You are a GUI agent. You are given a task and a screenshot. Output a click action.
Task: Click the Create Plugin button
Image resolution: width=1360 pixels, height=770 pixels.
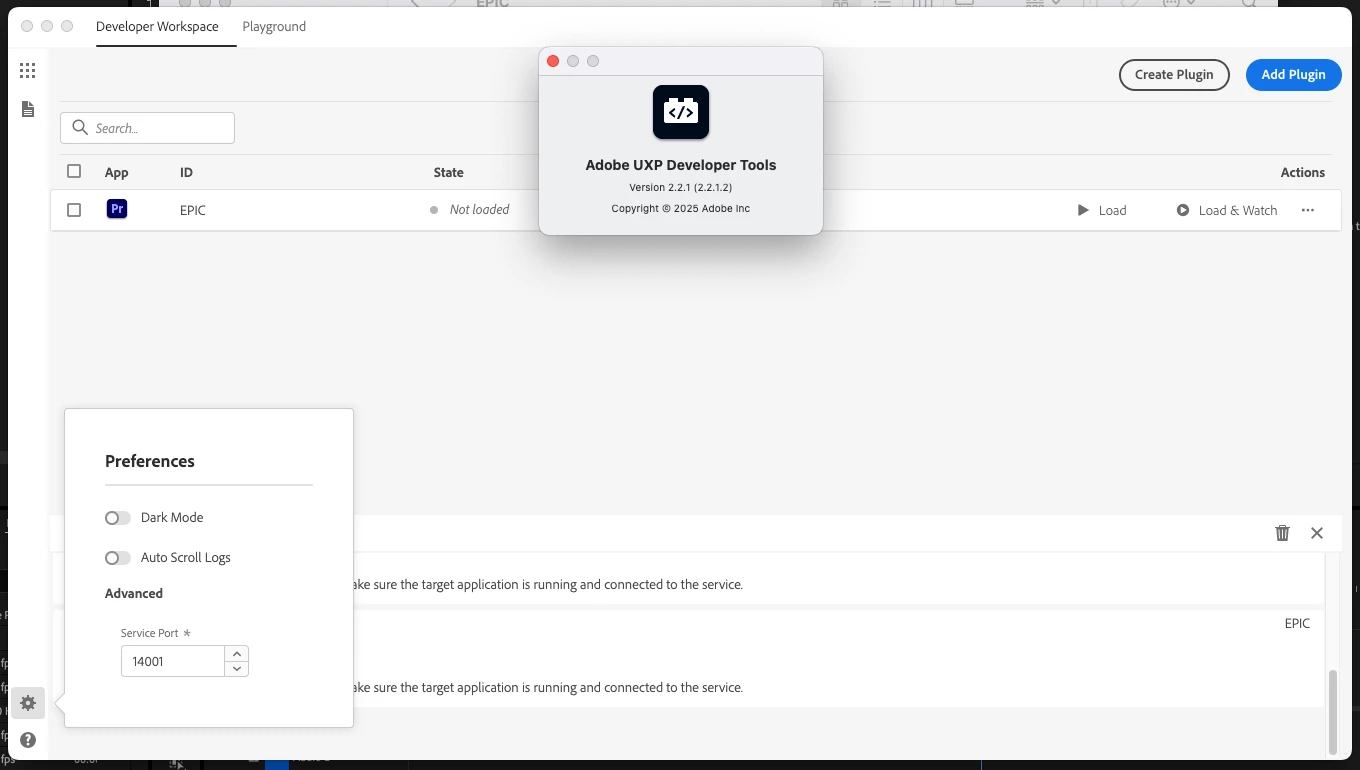pos(1174,74)
